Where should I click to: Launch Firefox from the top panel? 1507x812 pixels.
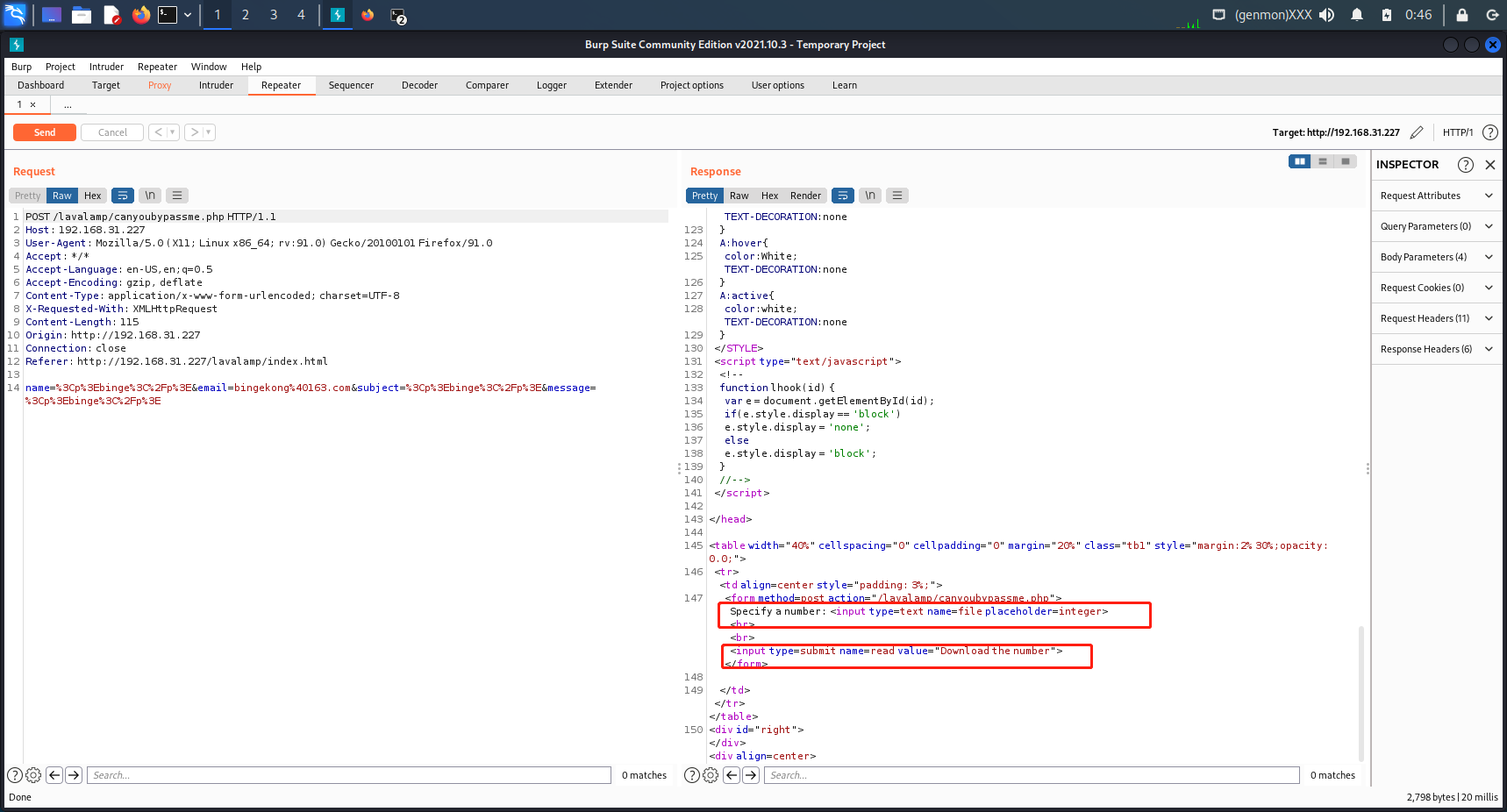tap(140, 15)
